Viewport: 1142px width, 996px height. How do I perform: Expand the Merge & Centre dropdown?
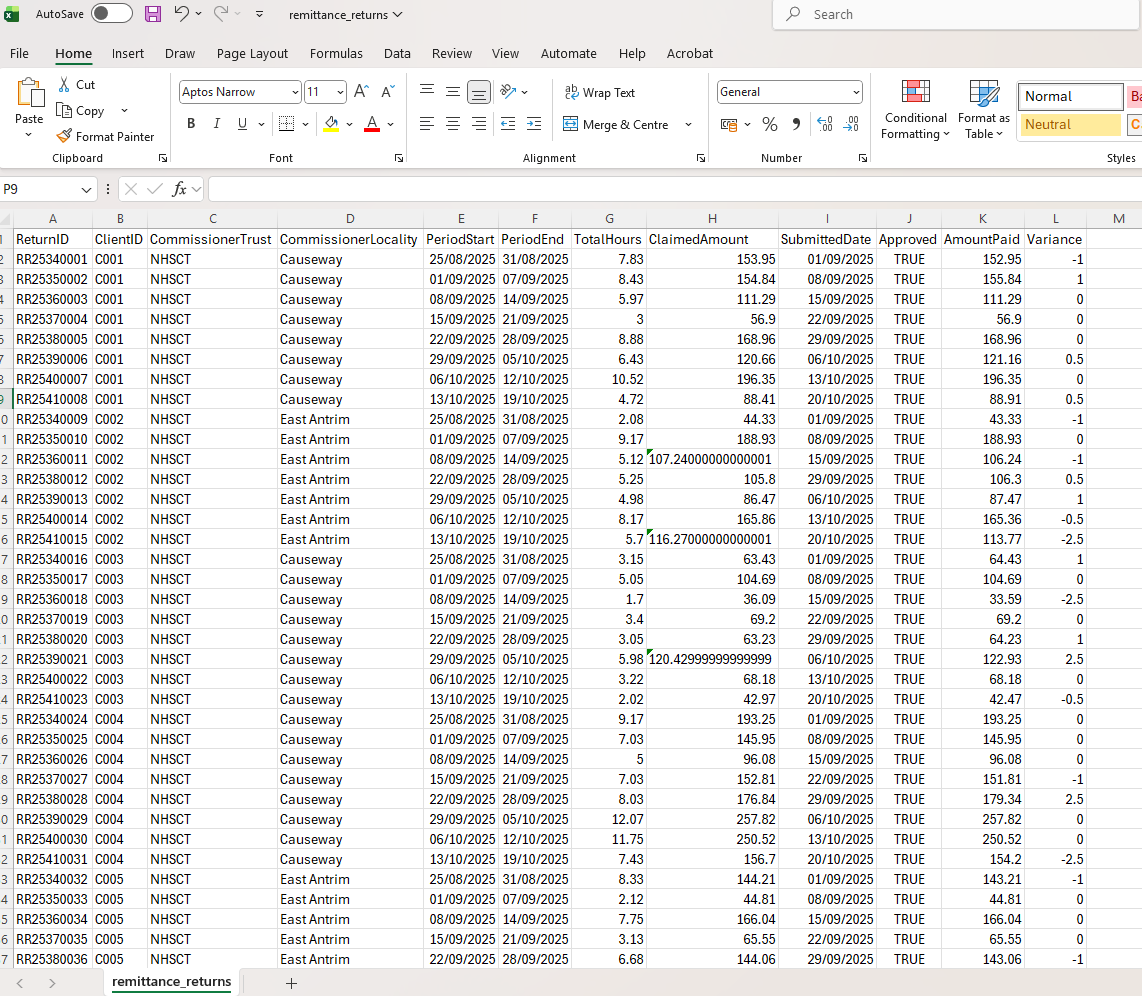click(x=687, y=124)
